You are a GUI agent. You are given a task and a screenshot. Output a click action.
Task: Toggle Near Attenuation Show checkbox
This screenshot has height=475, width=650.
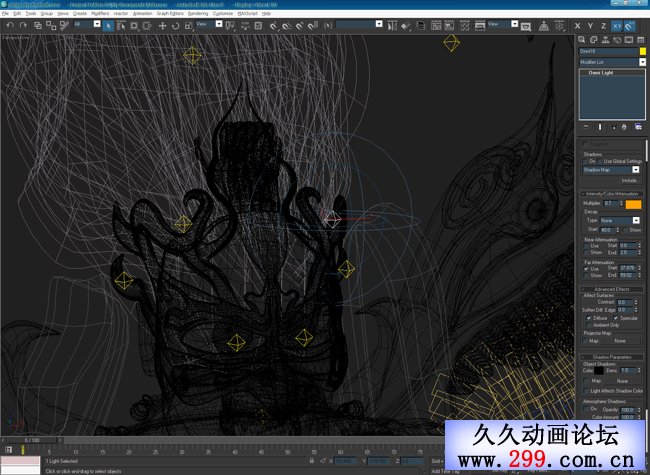[x=587, y=252]
